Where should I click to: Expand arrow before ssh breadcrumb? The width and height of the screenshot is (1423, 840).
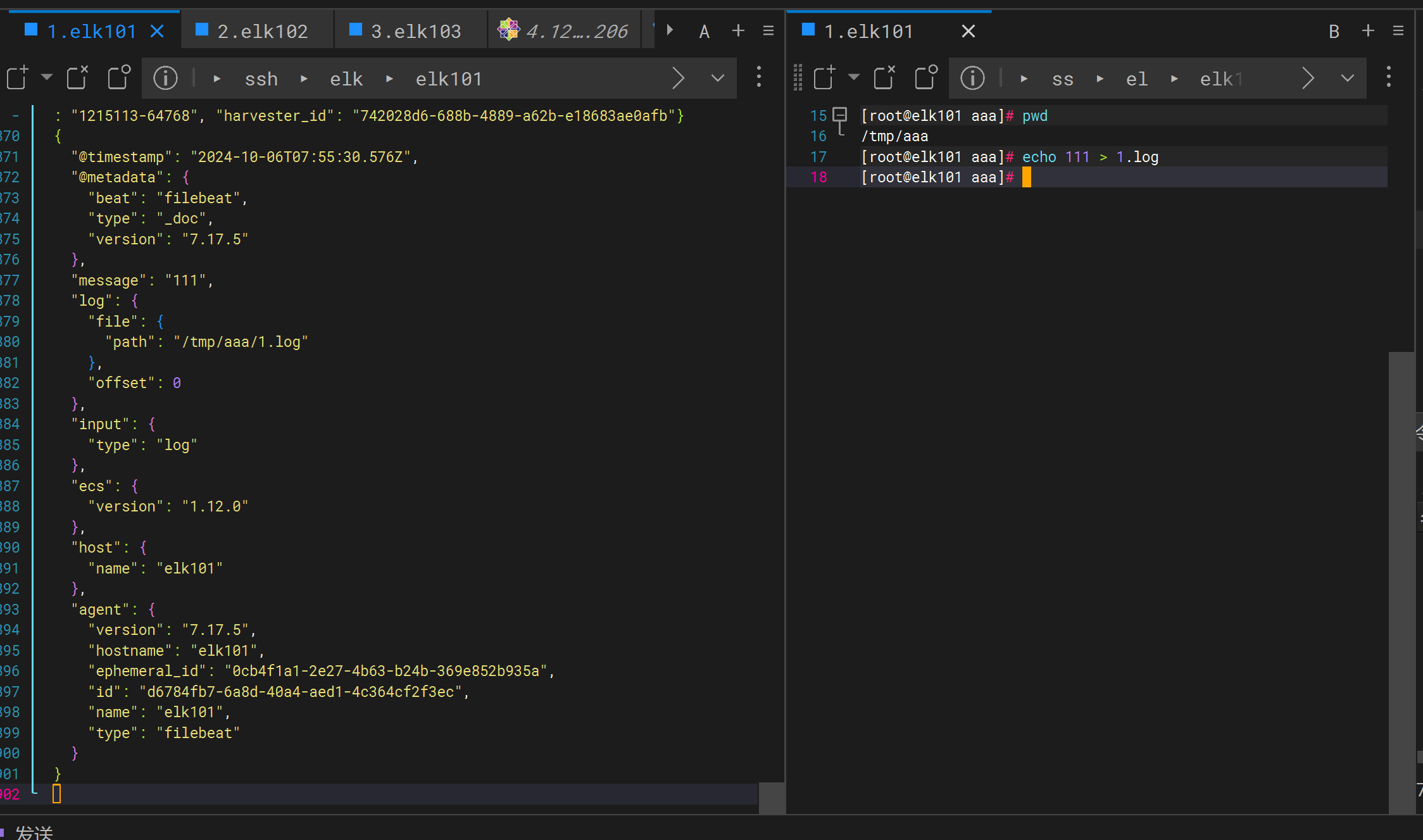(217, 78)
